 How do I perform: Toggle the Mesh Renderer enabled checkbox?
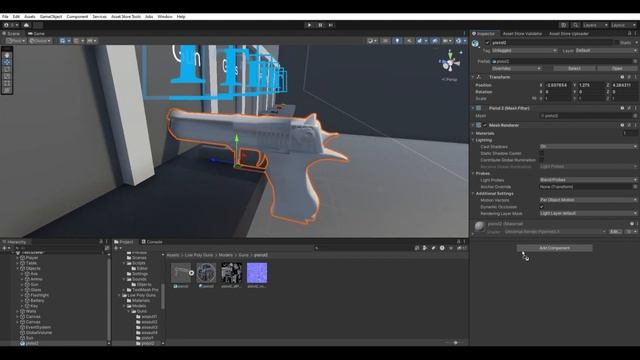[485, 125]
